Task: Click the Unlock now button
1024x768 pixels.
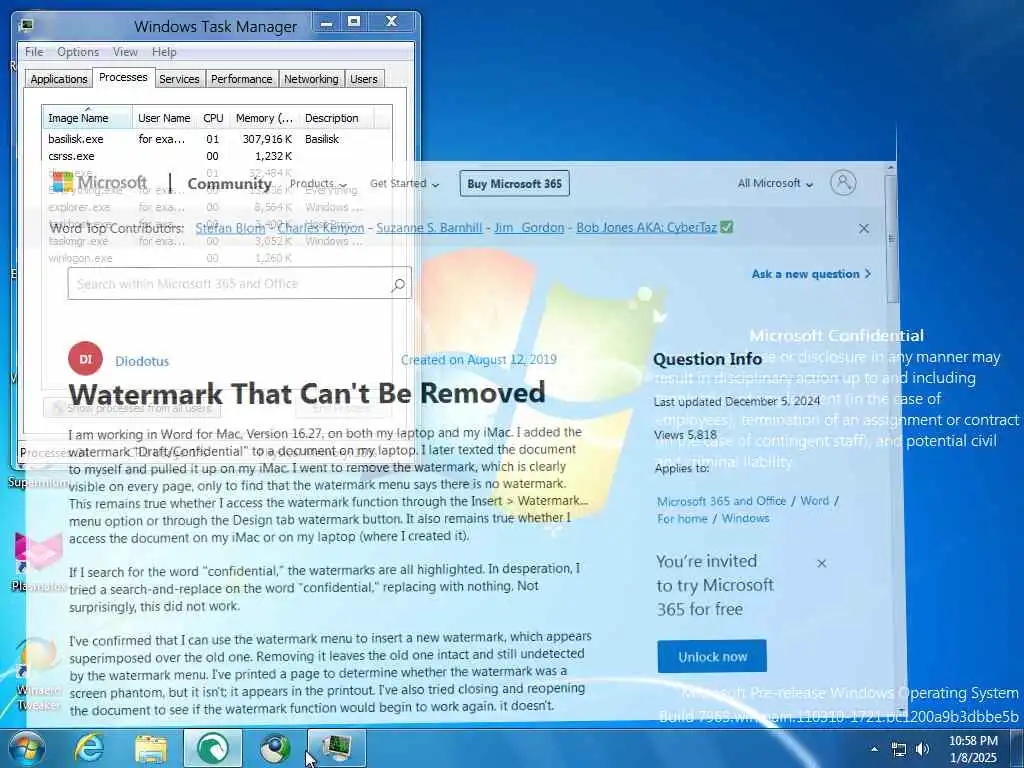Action: pos(712,656)
